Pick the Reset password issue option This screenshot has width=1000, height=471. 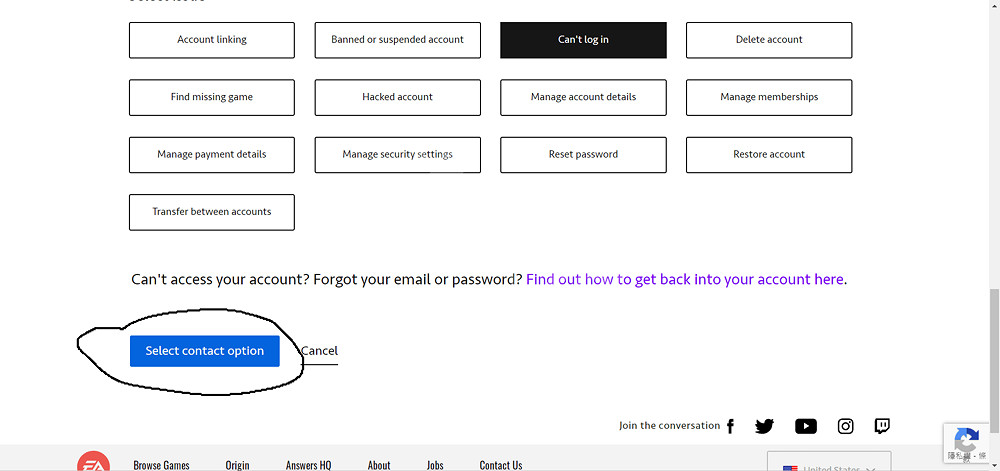pyautogui.click(x=583, y=155)
